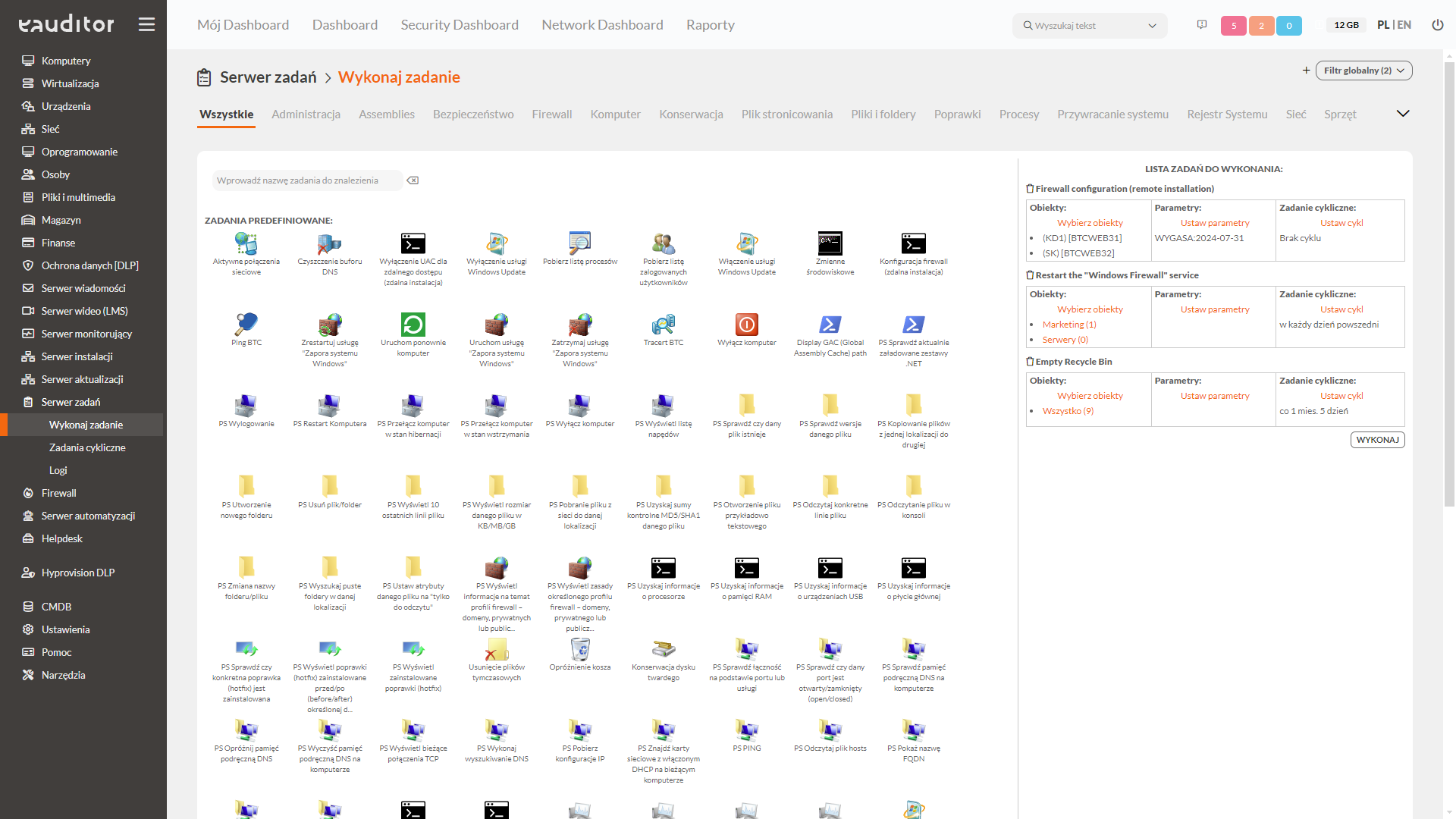Open 'Hyprovision DLP' sidebar item
Screen dimensions: 1456x819
coord(78,573)
